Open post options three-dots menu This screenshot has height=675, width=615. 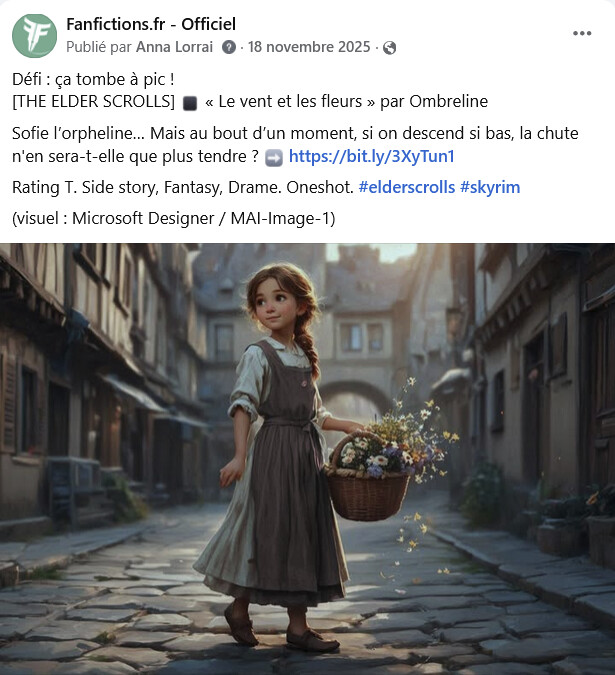(582, 34)
